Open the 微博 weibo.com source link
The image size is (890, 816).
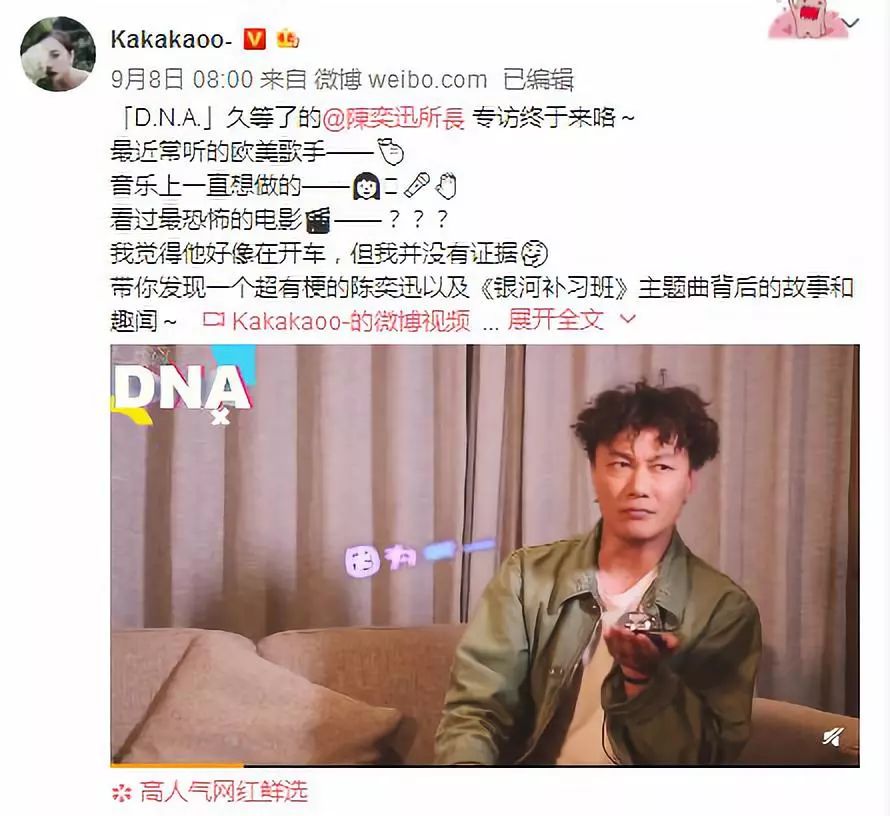(x=401, y=79)
